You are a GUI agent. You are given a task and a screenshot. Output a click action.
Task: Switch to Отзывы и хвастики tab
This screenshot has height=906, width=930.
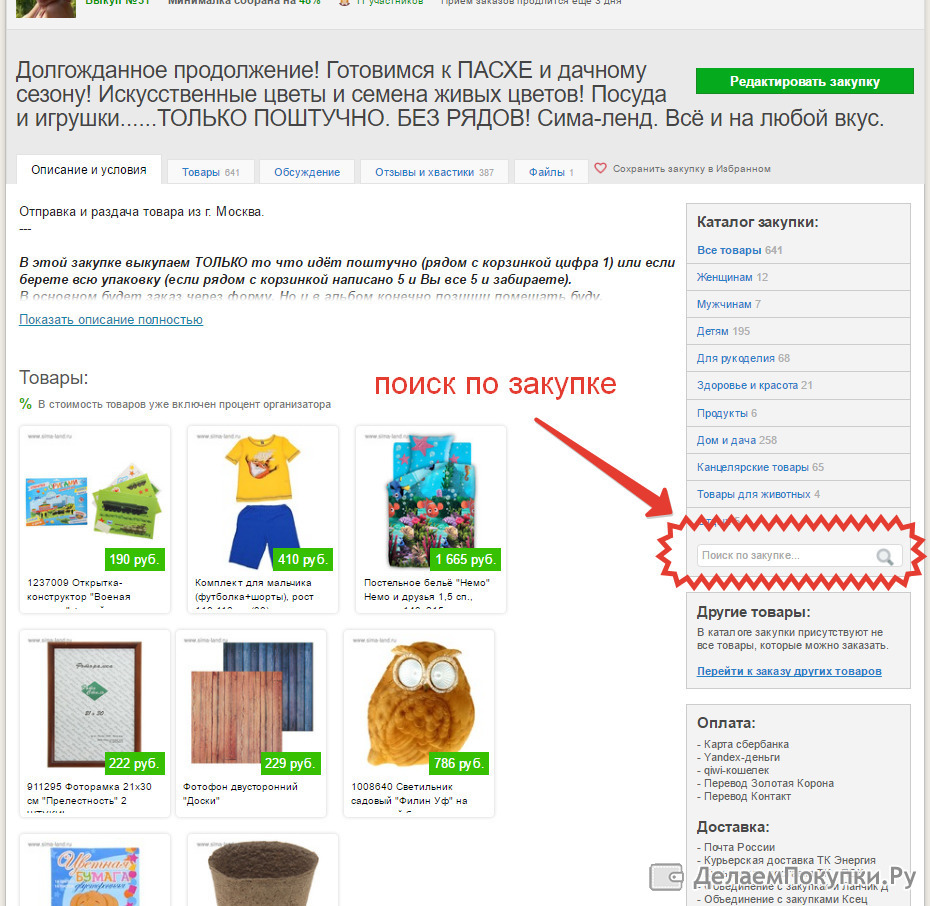tap(434, 172)
